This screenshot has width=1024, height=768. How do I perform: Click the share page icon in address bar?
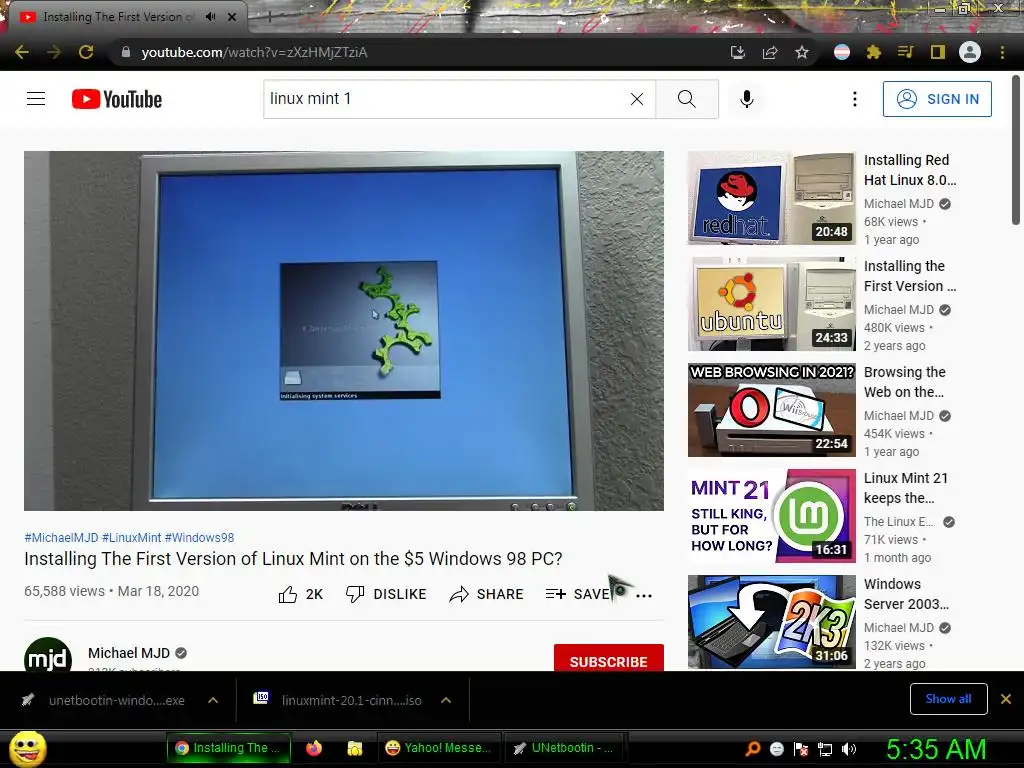[770, 52]
